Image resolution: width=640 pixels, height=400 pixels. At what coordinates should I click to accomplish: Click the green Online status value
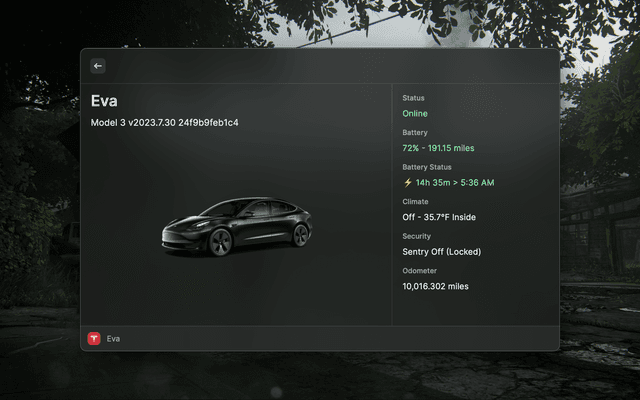[415, 114]
